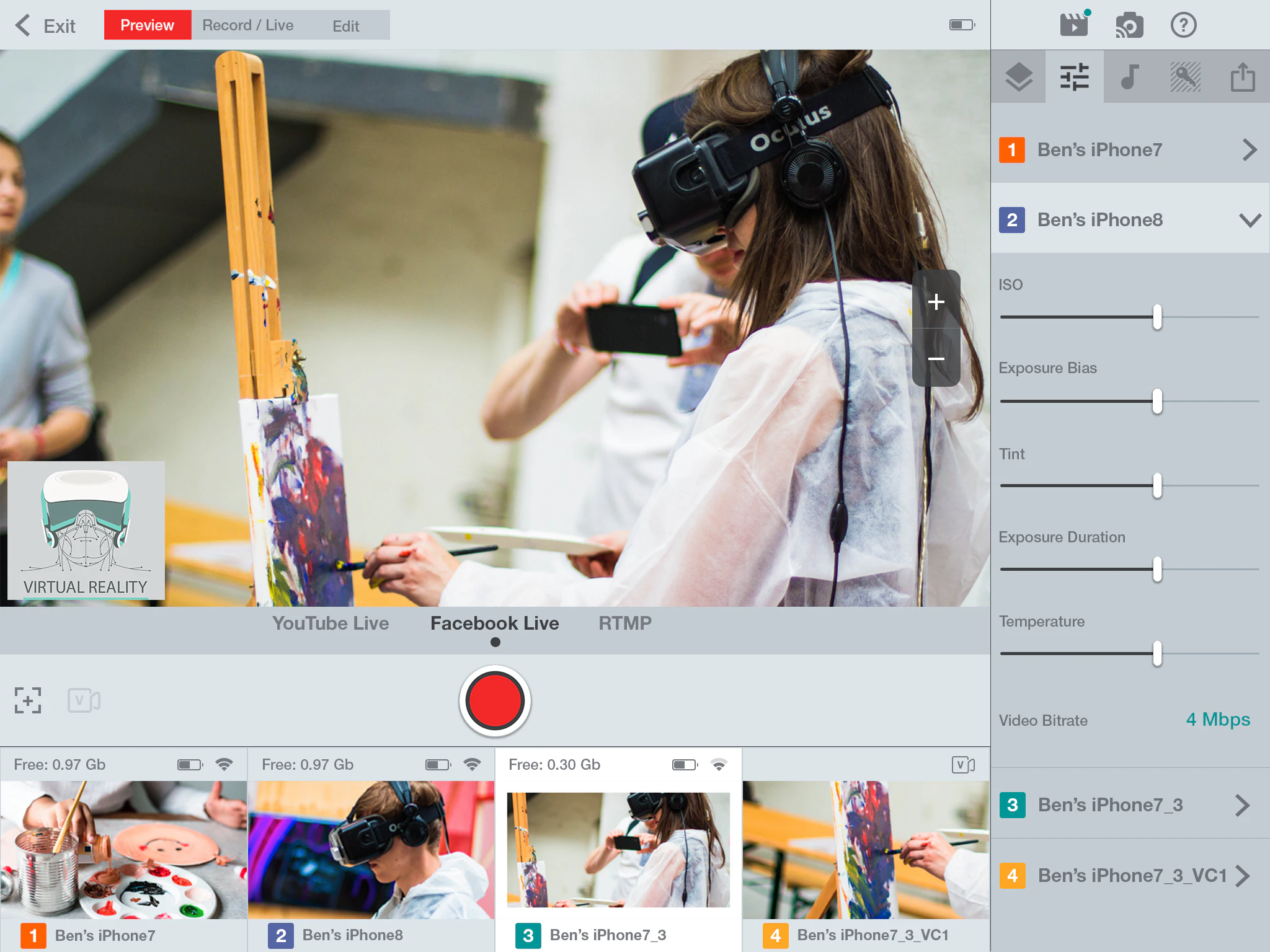Tap the focus frame target icon
This screenshot has width=1270, height=952.
[x=28, y=700]
